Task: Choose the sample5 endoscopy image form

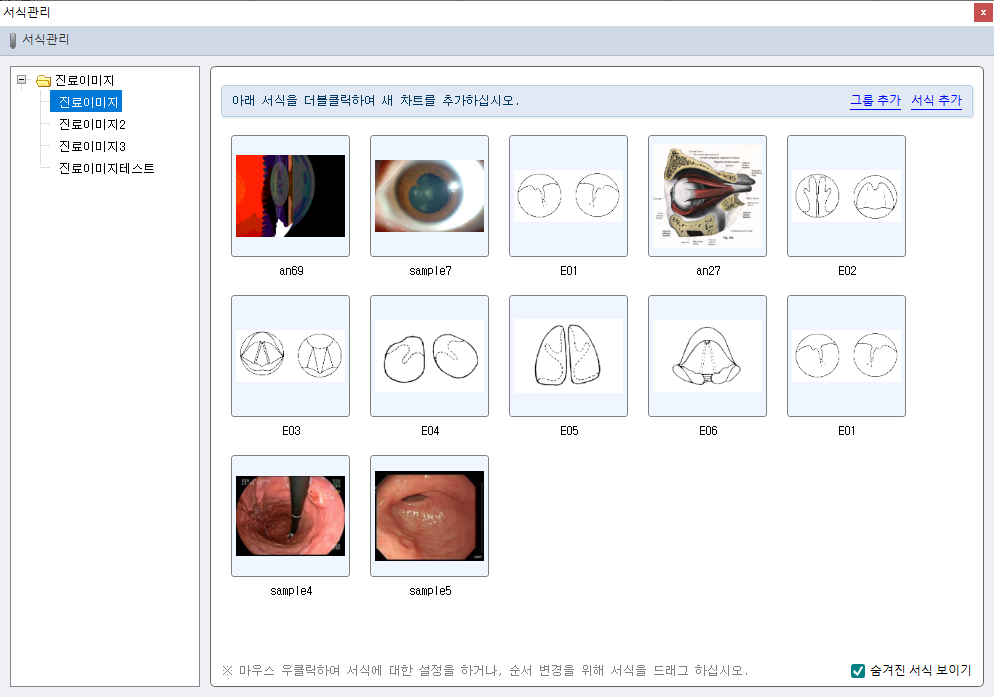Action: [429, 516]
